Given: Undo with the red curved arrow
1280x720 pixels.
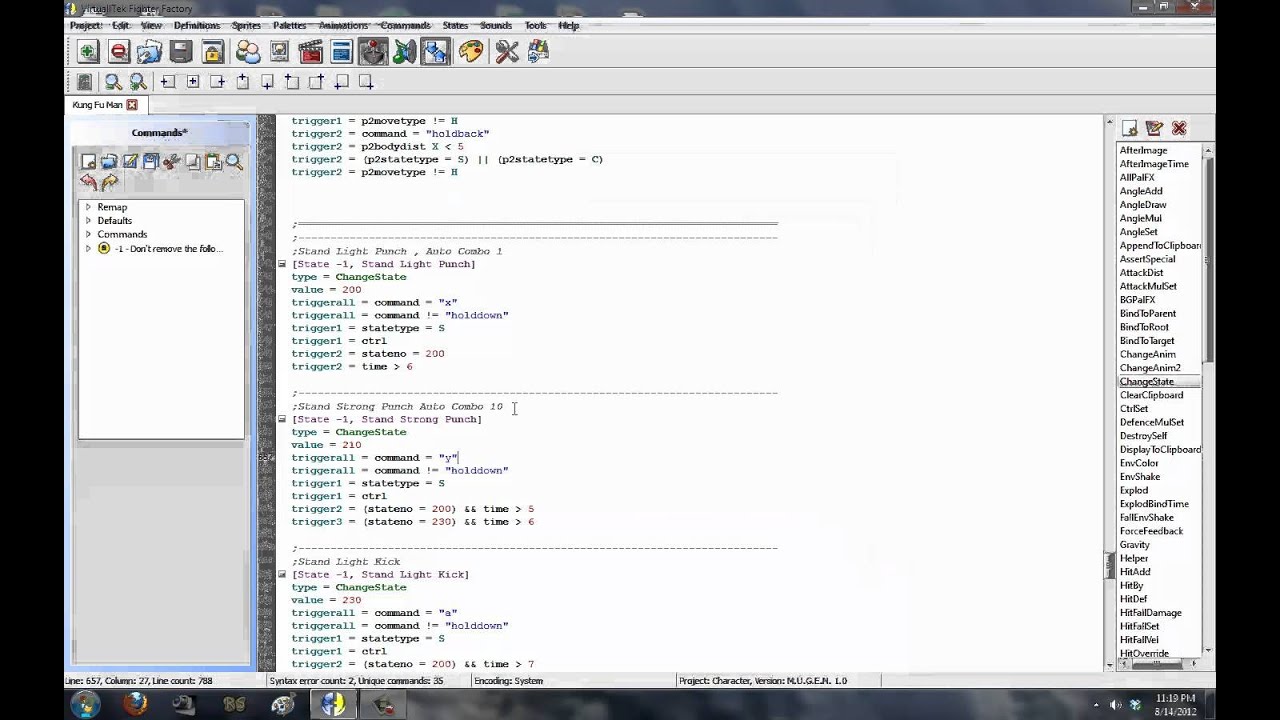Looking at the screenshot, I should [x=88, y=182].
